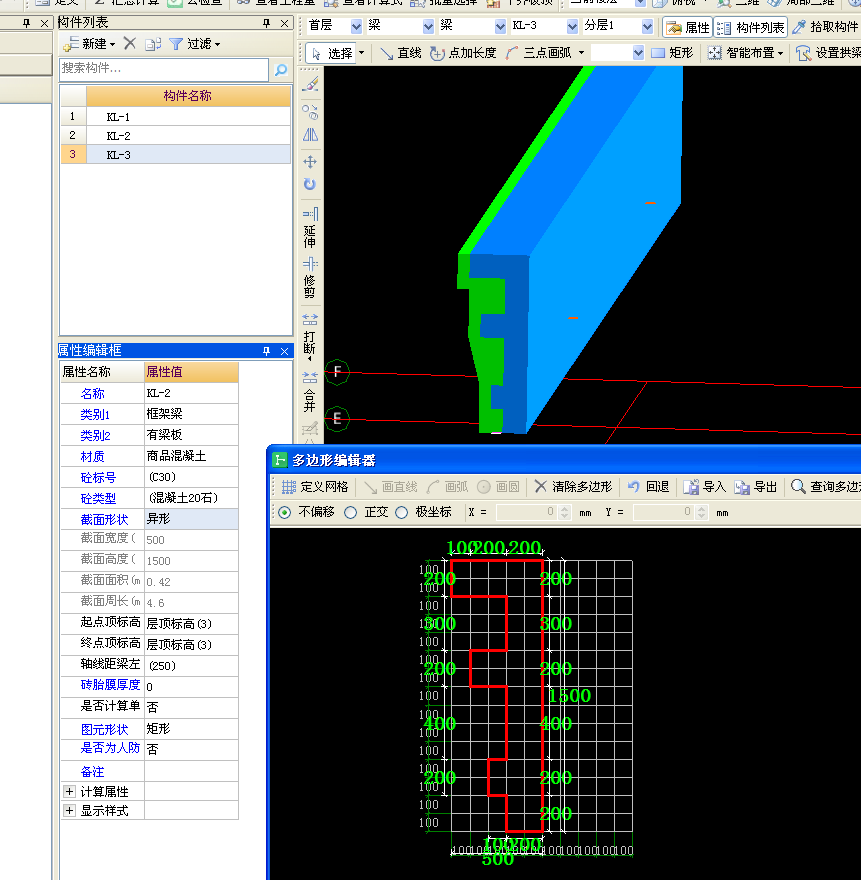
Task: Click the 拾取构件 eyedropper tool
Action: coord(825,26)
